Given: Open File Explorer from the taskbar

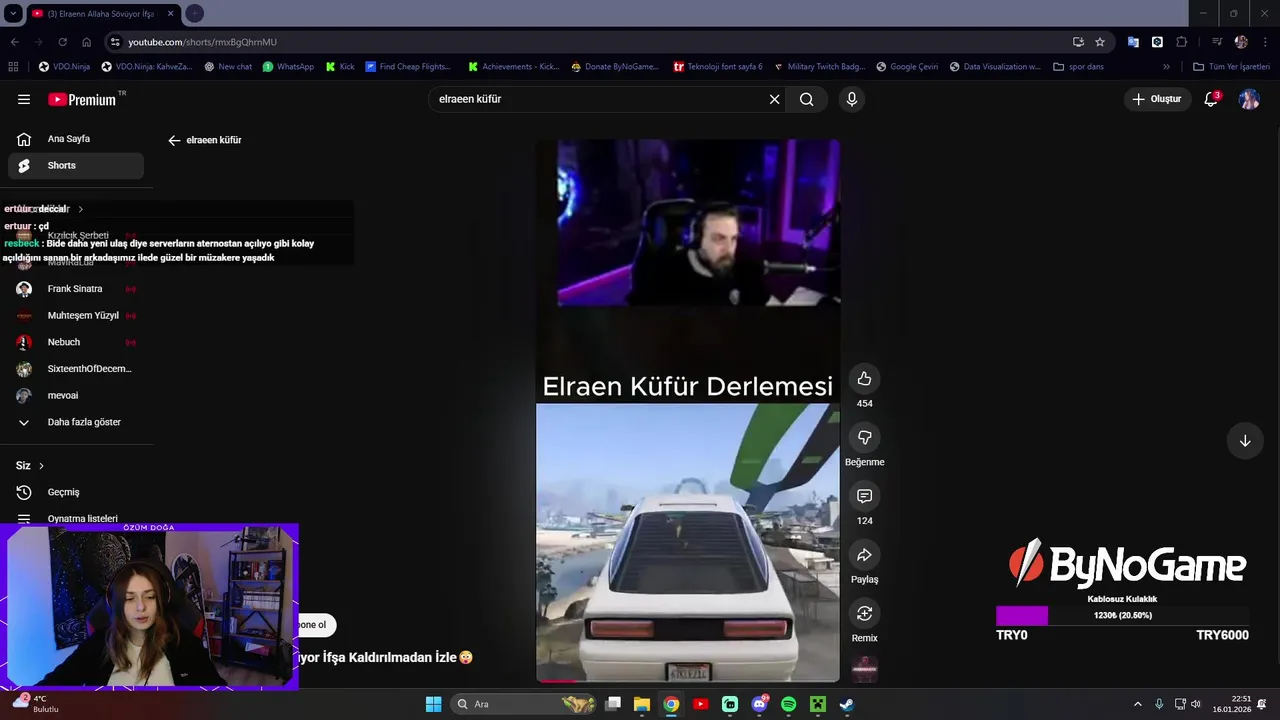Looking at the screenshot, I should pos(642,704).
